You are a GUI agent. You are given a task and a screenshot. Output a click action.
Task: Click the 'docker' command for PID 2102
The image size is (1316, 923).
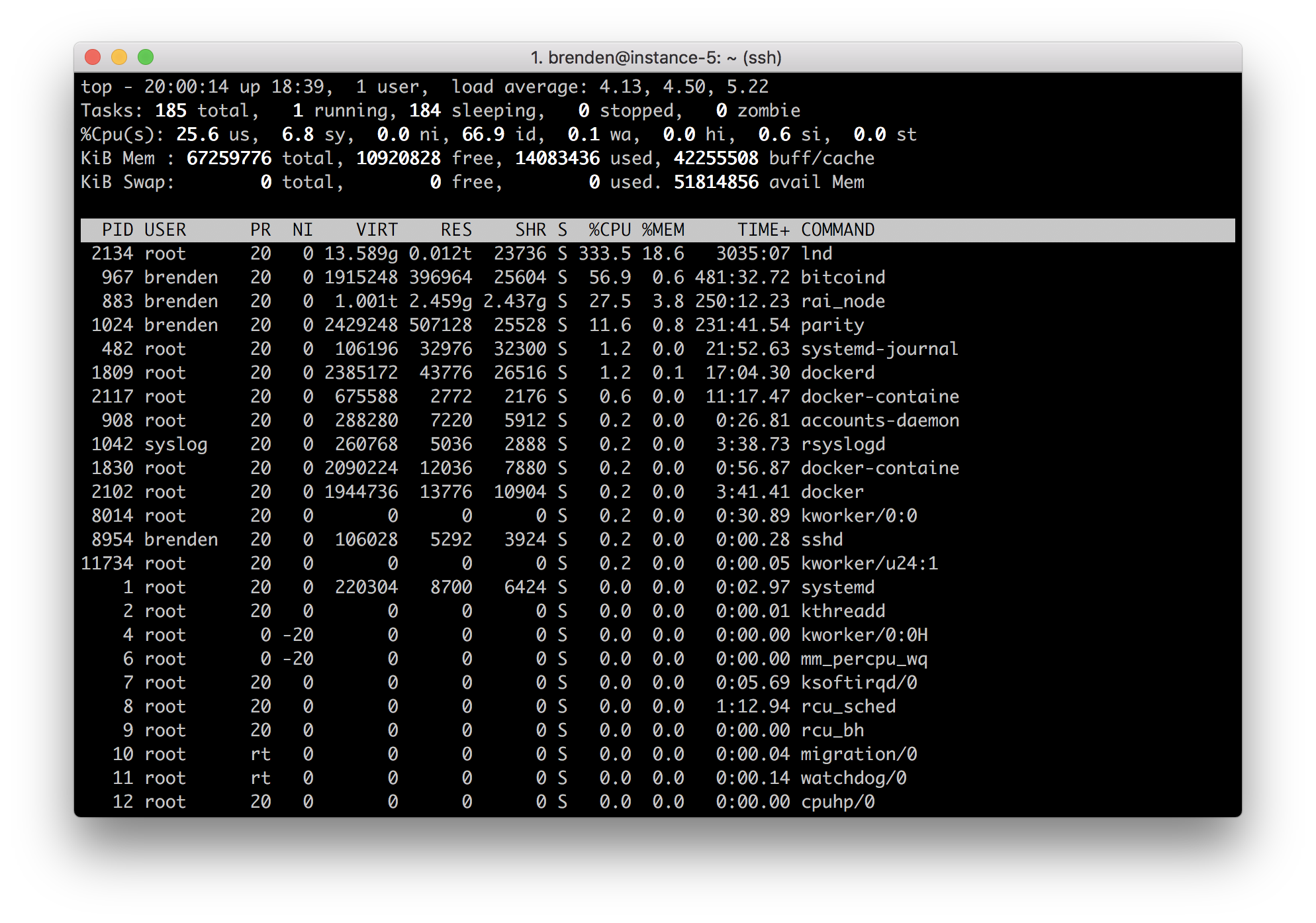coord(832,492)
